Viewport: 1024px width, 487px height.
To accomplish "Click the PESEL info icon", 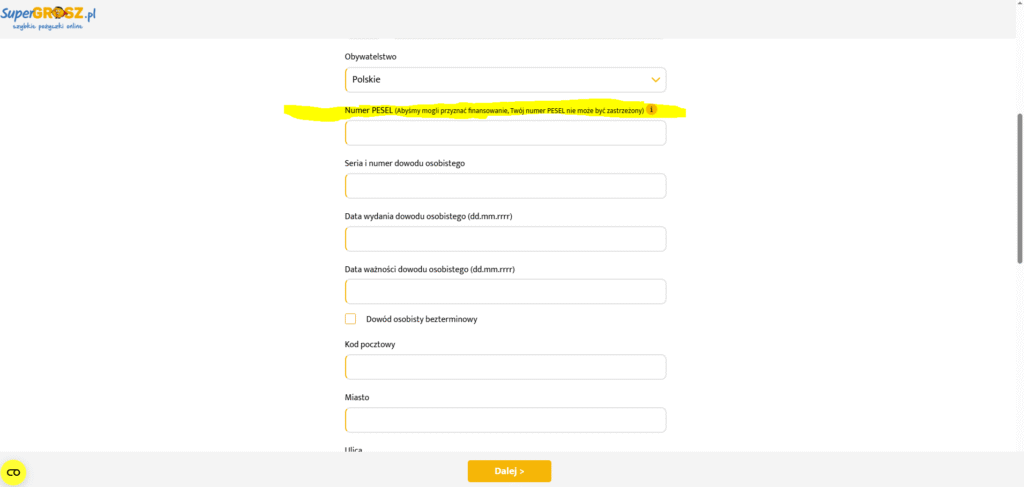I will [x=651, y=109].
